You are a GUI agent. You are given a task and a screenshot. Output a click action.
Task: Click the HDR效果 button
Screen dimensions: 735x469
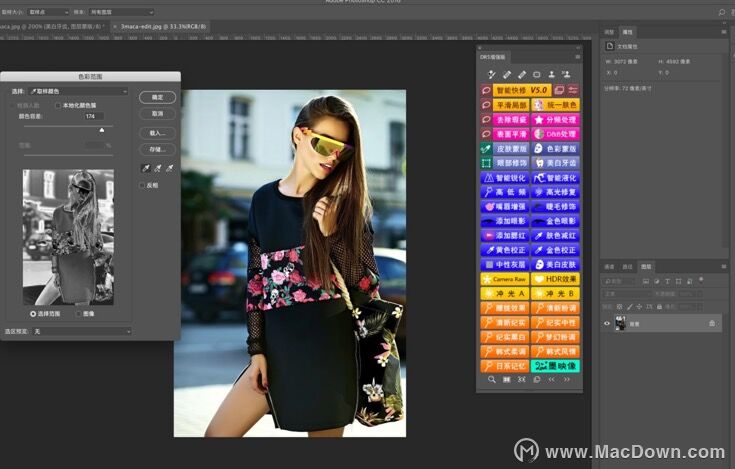coord(555,279)
